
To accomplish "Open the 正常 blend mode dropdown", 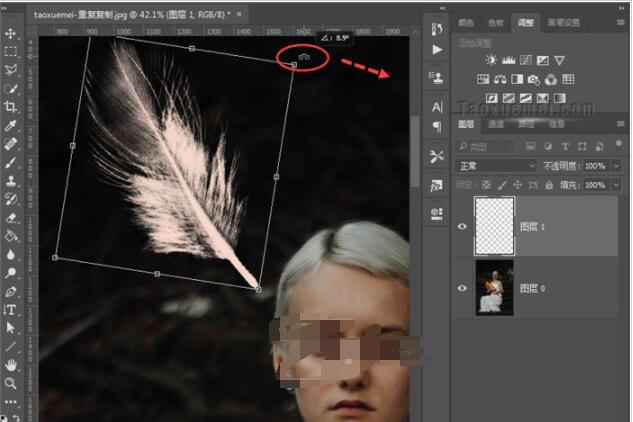I will [496, 166].
